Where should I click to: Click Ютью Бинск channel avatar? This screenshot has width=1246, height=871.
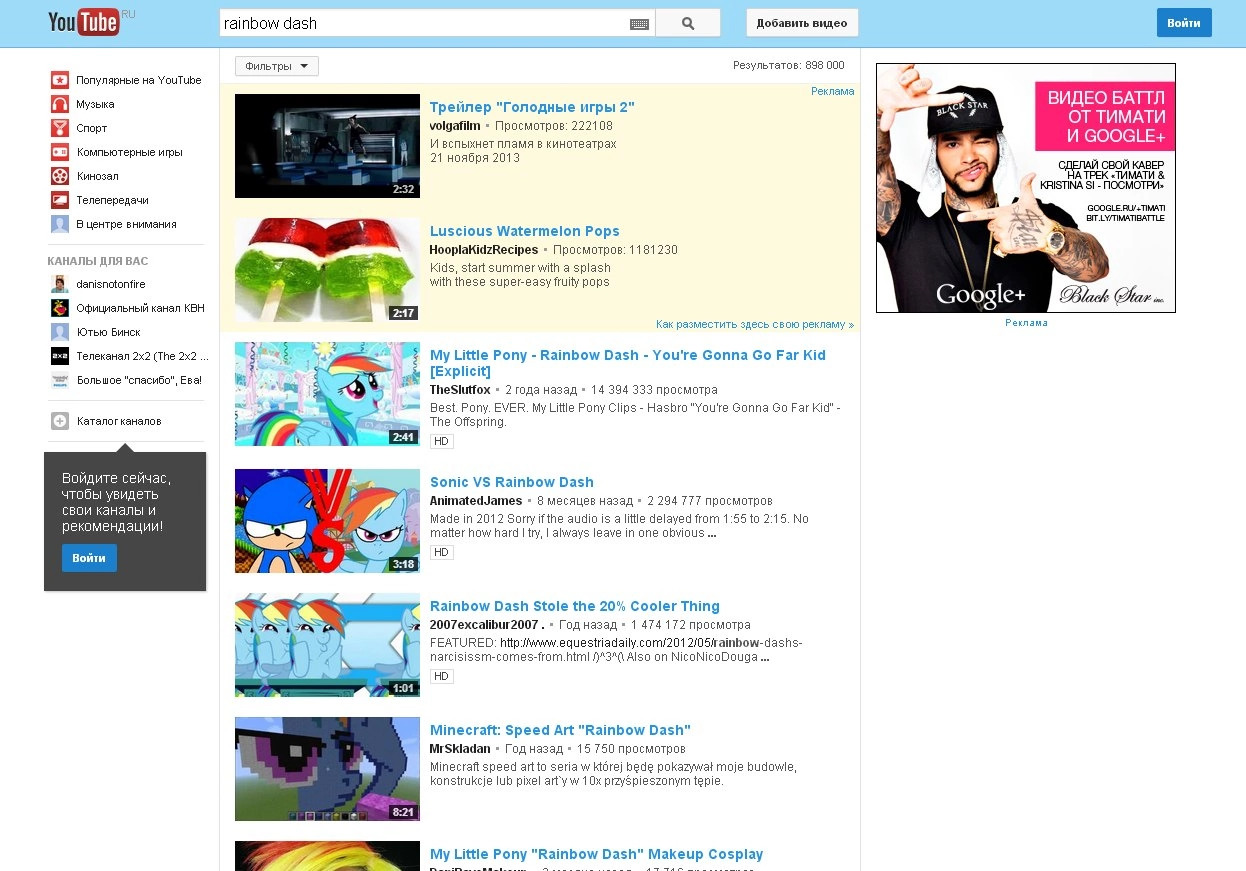(x=60, y=332)
